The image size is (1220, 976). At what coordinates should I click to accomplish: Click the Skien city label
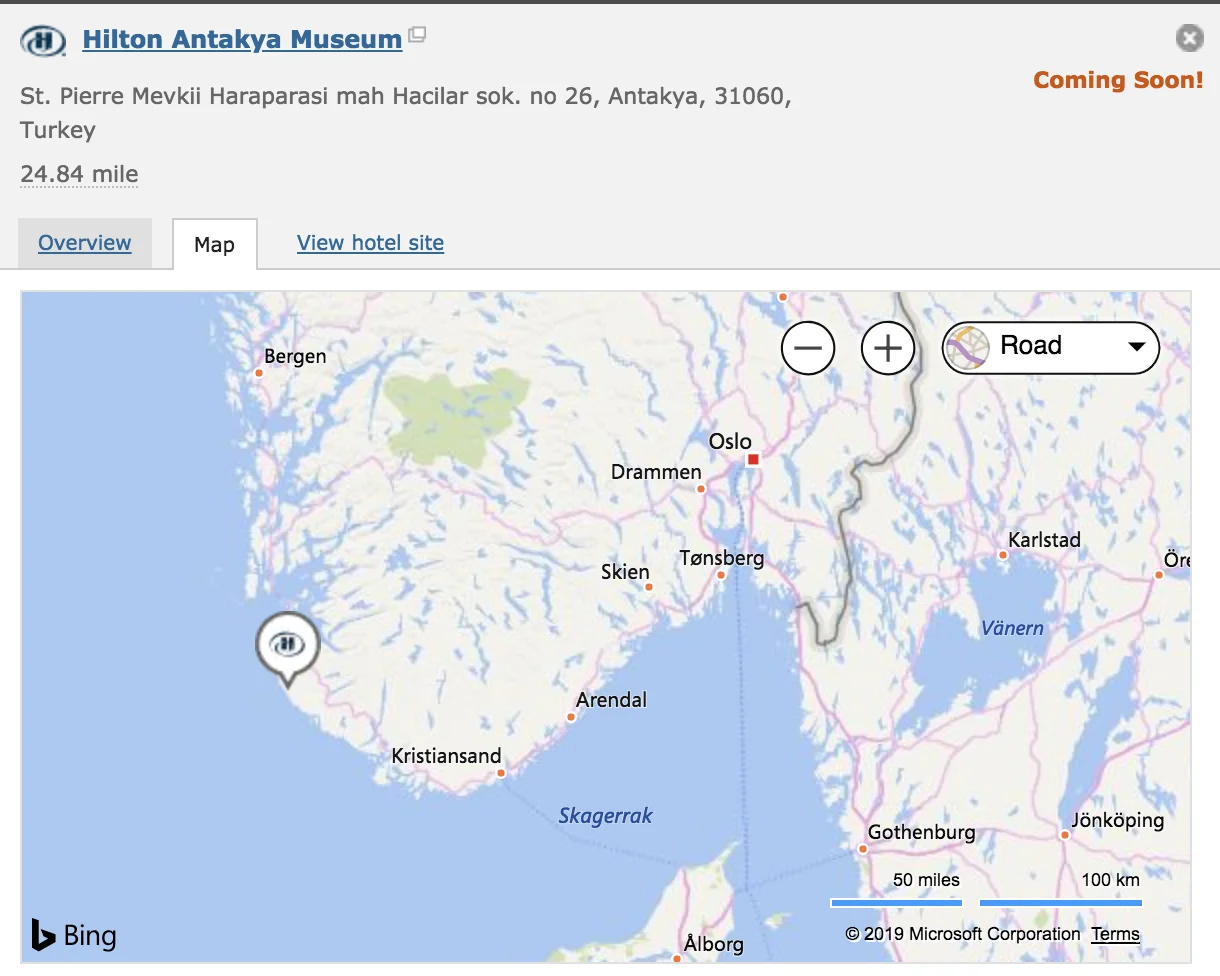[x=625, y=572]
